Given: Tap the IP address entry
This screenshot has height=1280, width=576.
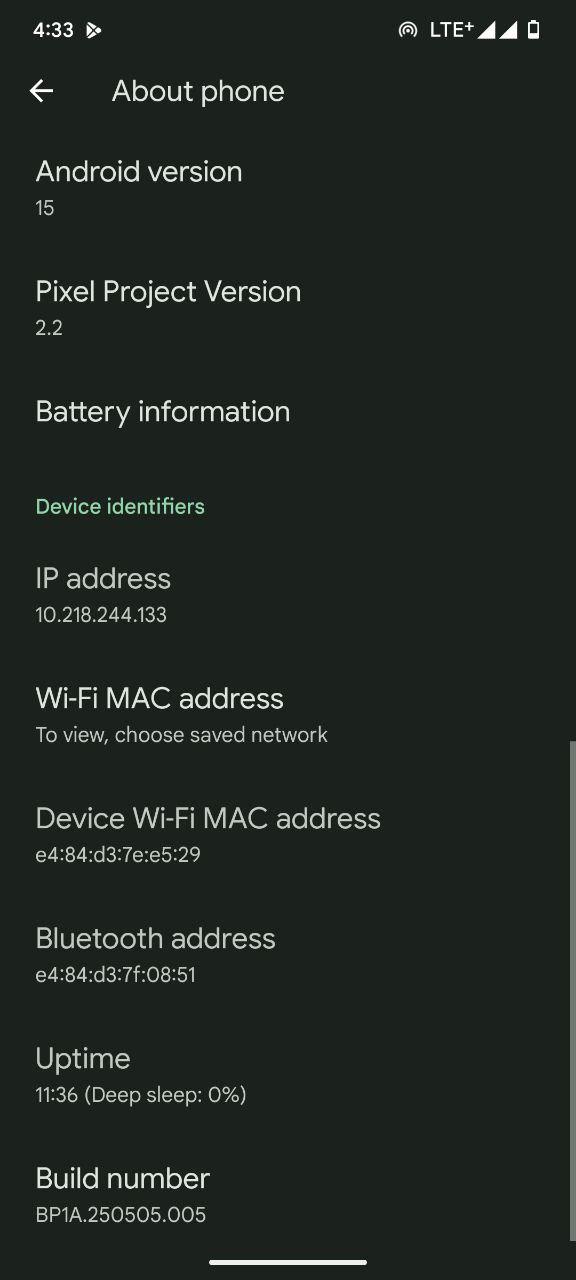Looking at the screenshot, I should 288,595.
